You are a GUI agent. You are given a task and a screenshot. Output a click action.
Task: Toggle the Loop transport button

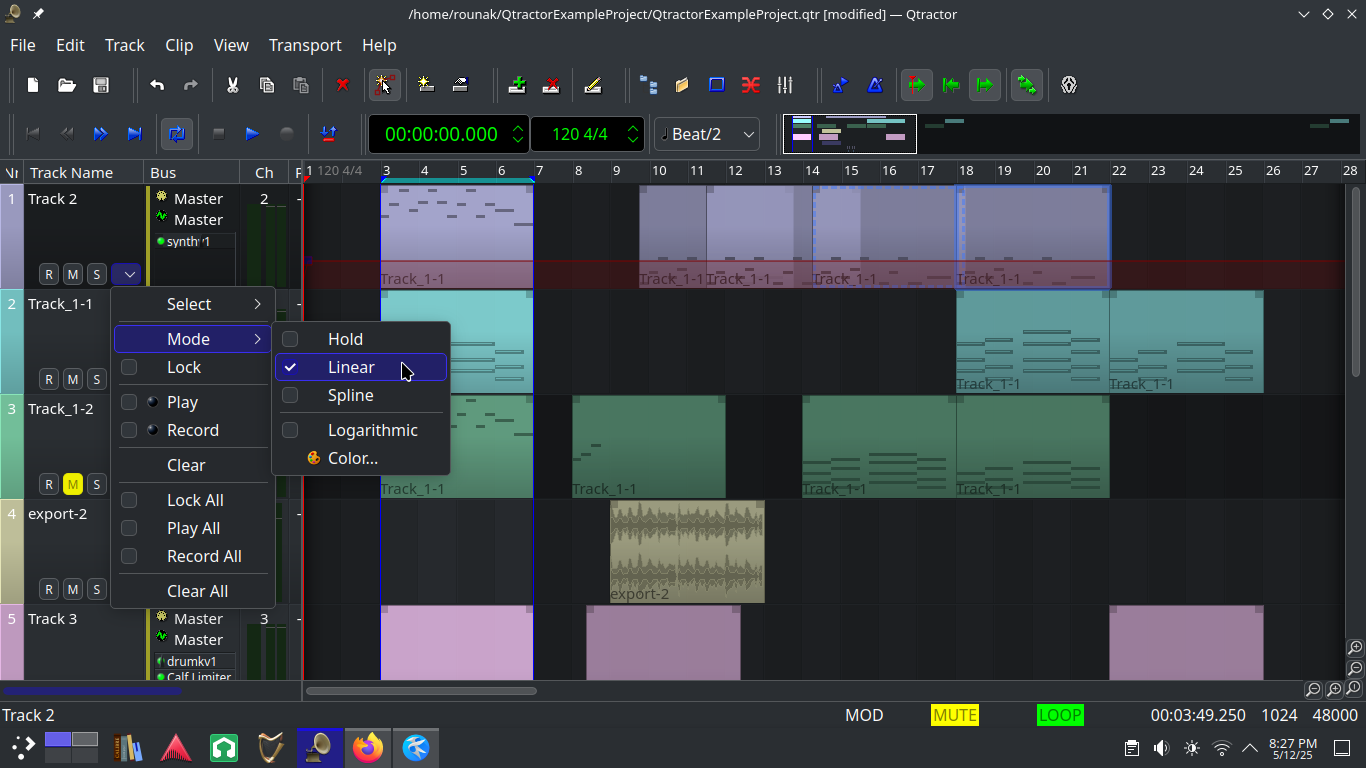176,133
